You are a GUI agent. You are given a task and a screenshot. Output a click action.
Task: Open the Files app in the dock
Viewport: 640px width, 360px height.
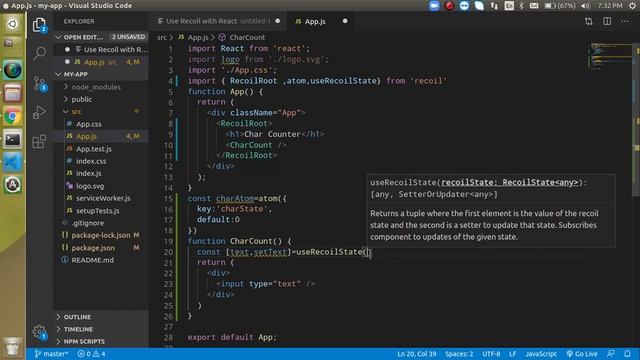pyautogui.click(x=13, y=93)
